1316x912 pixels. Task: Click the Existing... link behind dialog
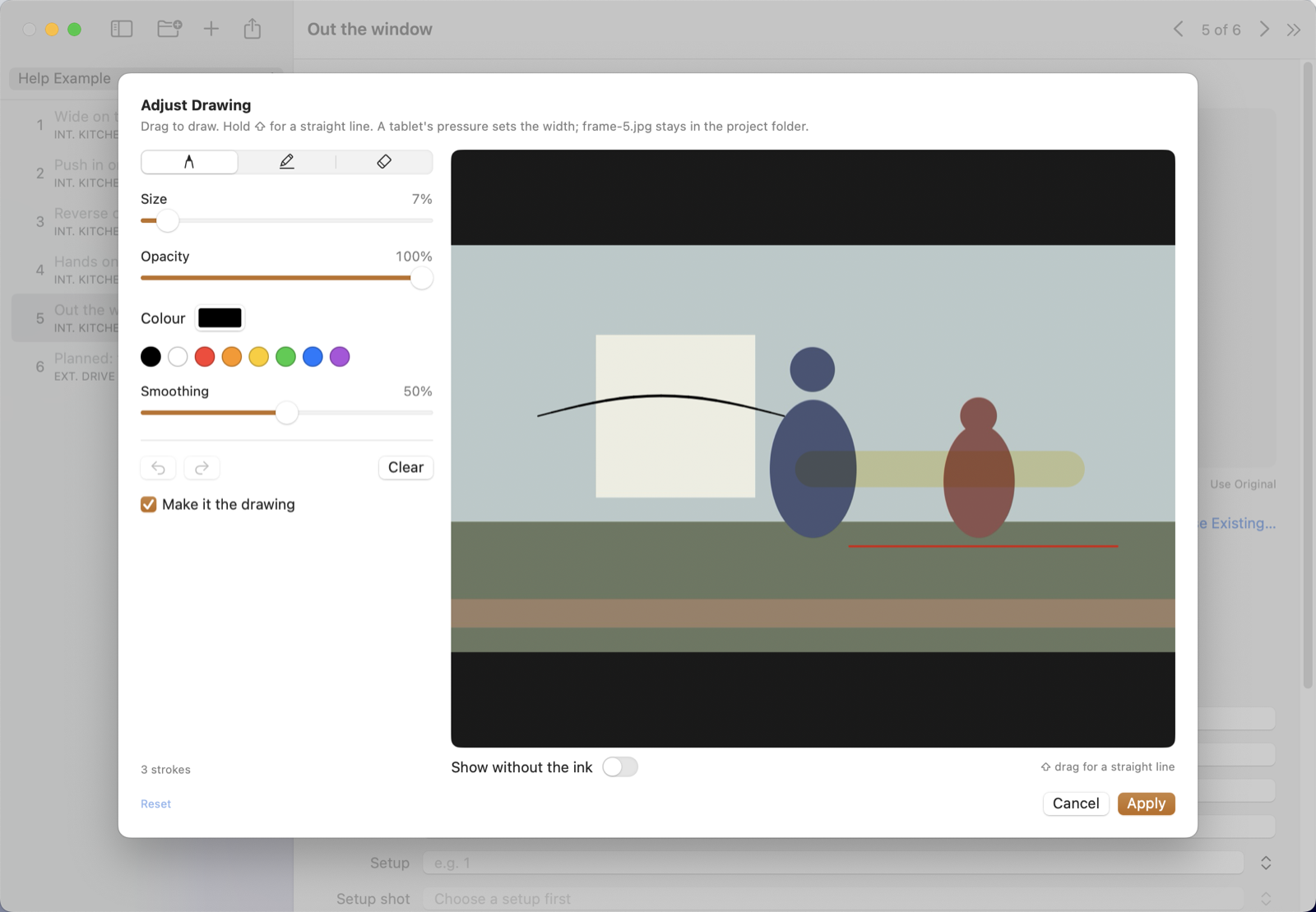coord(1239,523)
